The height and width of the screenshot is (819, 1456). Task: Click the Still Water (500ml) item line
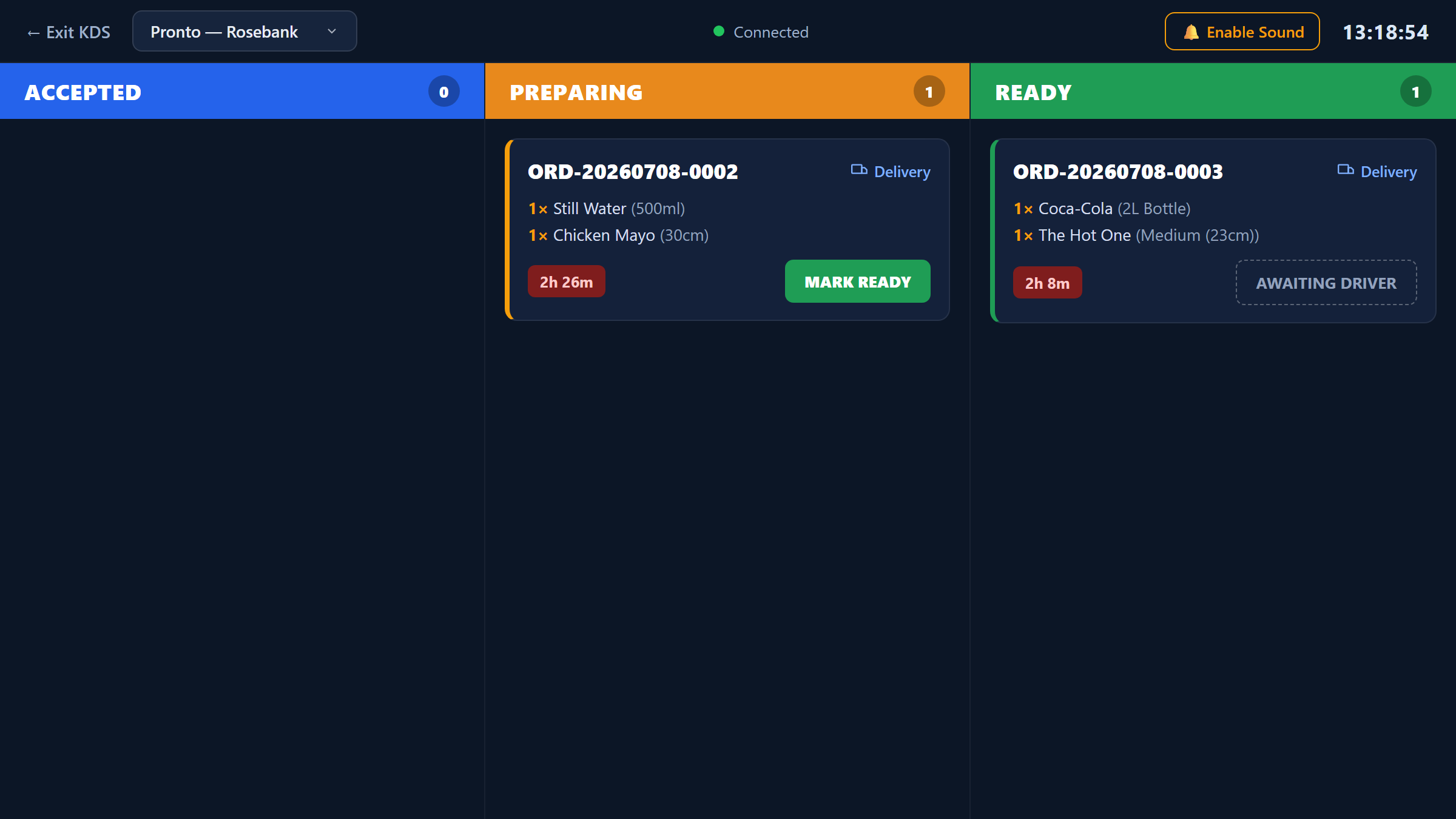pos(607,209)
